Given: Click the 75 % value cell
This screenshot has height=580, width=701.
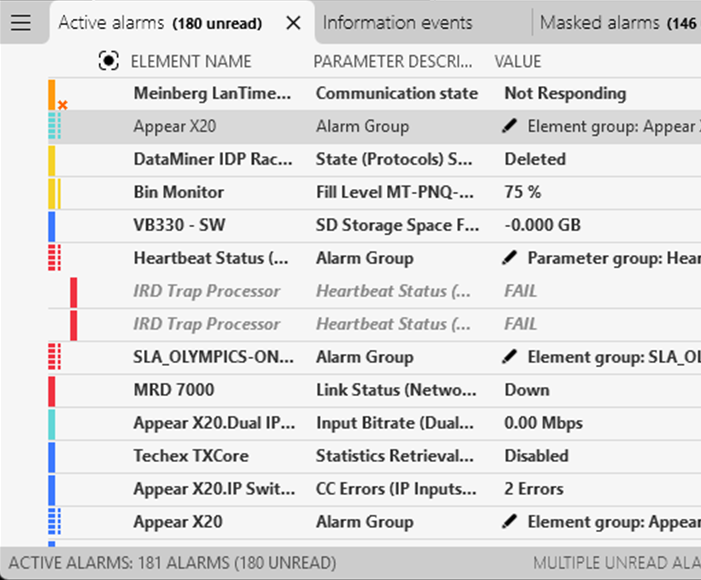Looking at the screenshot, I should [x=523, y=192].
